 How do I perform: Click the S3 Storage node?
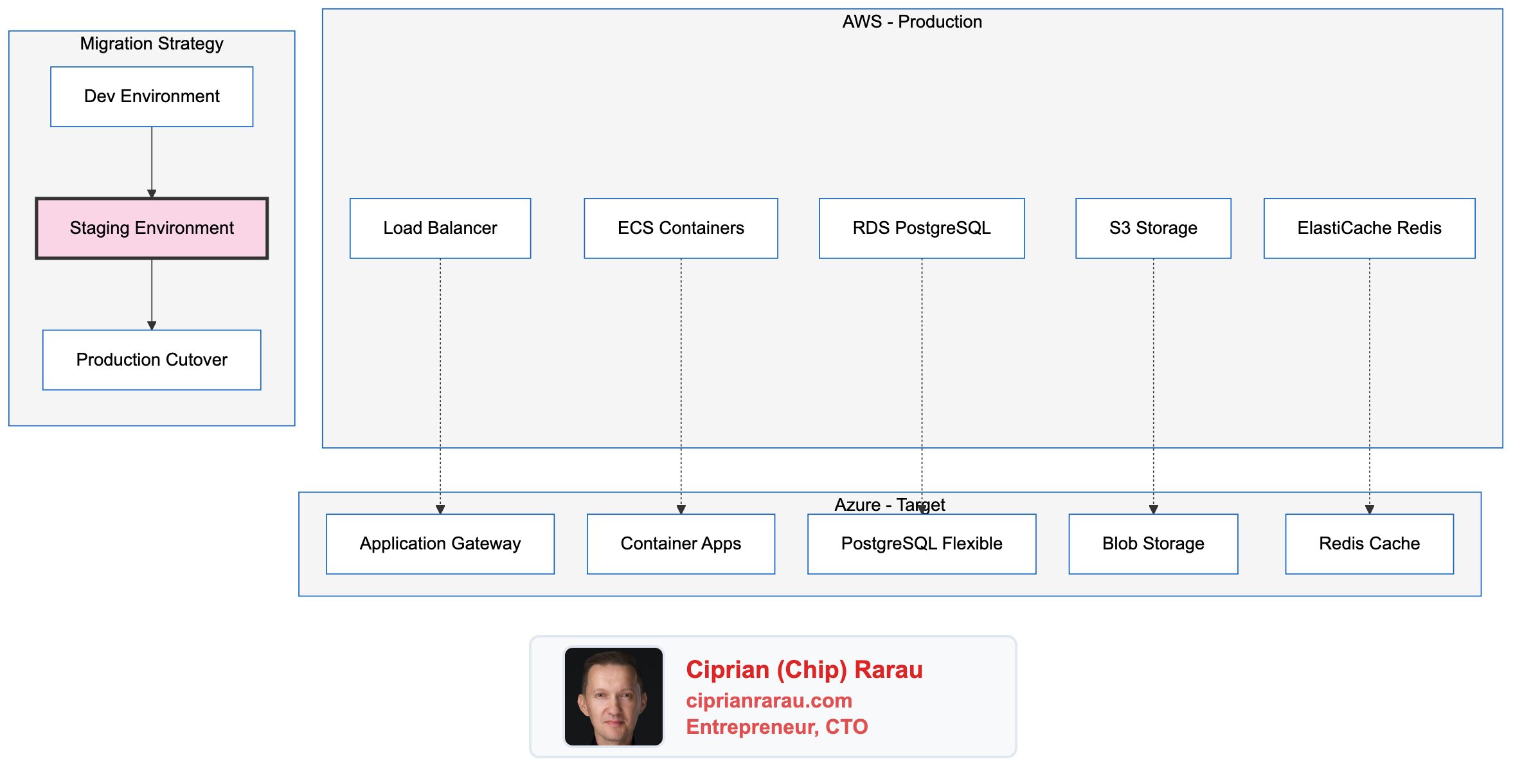pyautogui.click(x=1153, y=228)
